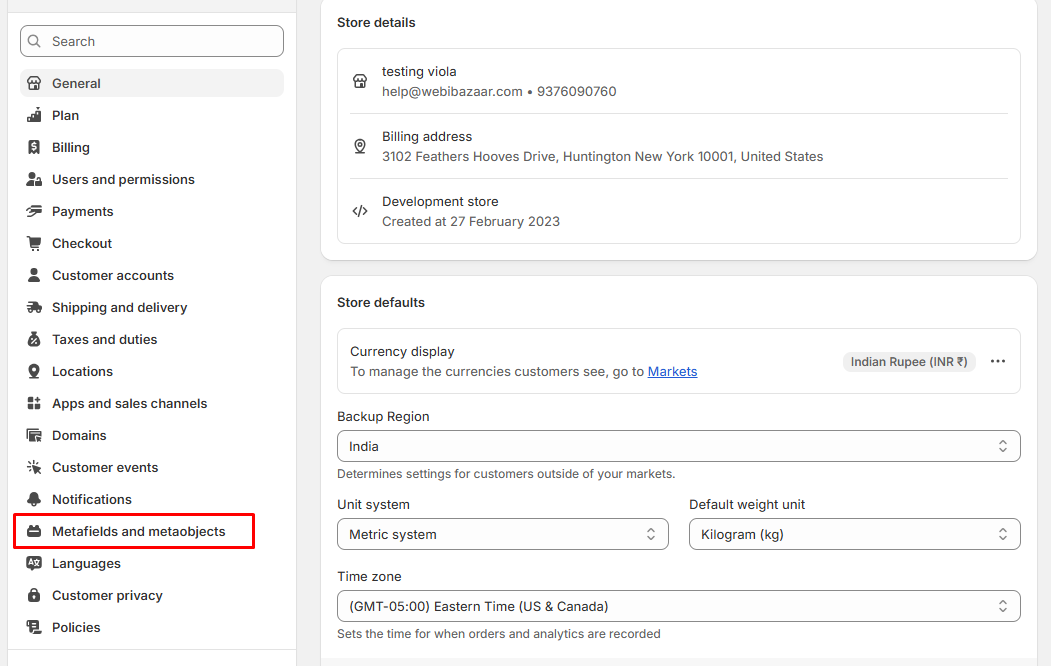
Task: Click the Customer privacy lock icon
Action: point(34,595)
